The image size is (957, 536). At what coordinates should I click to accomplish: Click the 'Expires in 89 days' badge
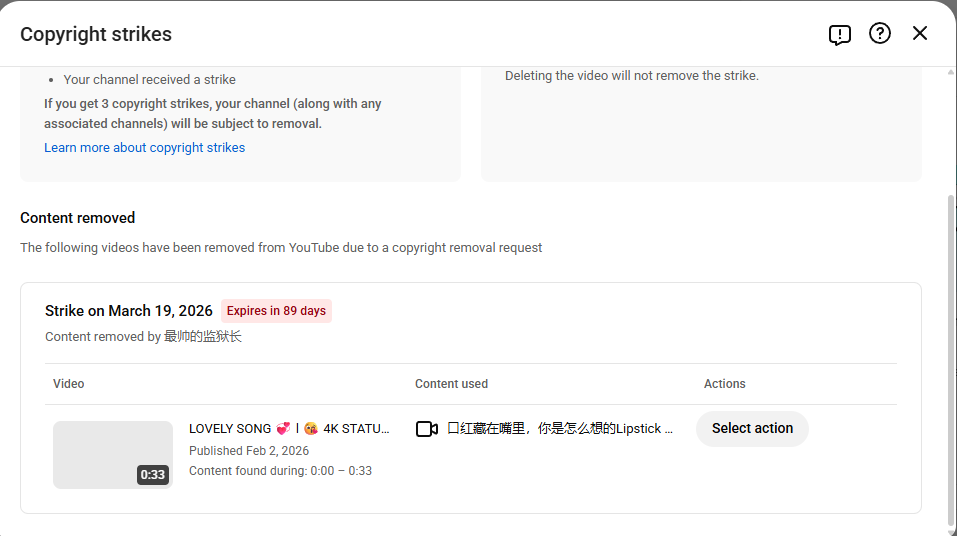coord(276,311)
